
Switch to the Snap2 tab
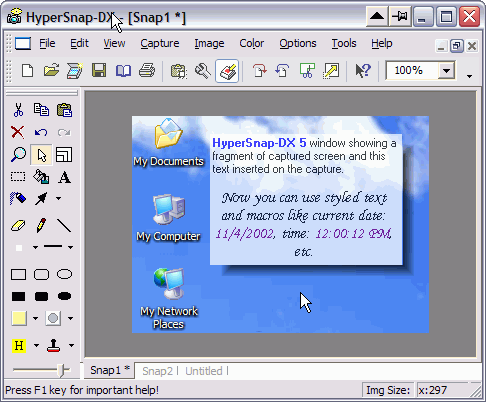[157, 371]
